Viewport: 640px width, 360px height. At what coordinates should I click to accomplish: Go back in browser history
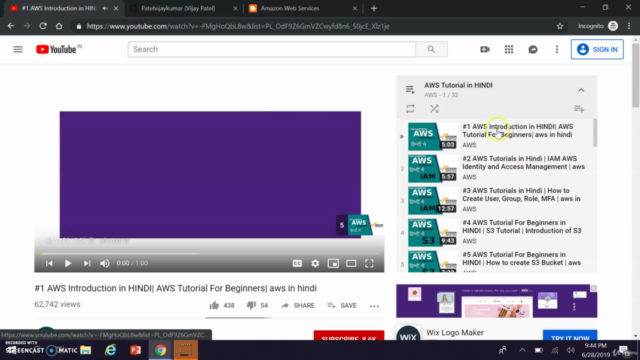click(11, 26)
